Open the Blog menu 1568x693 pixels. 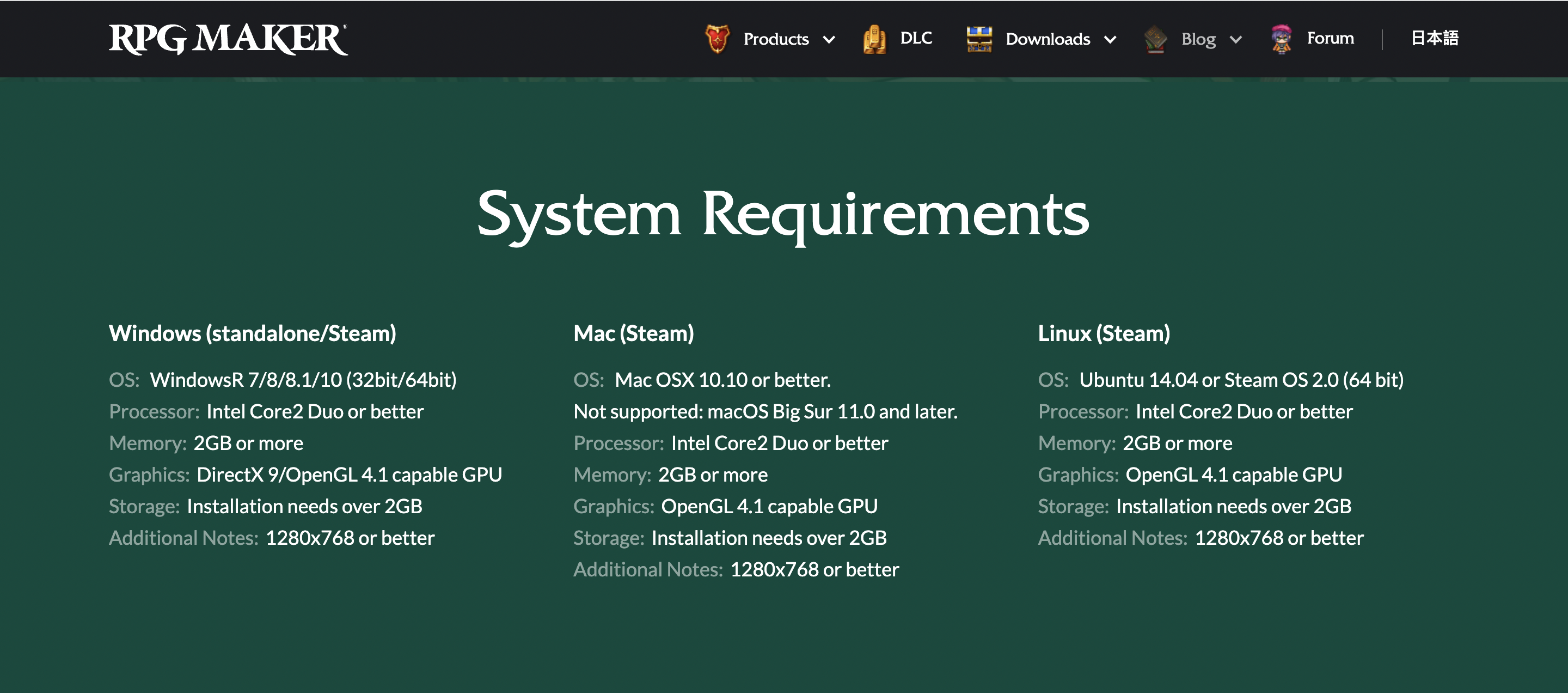(x=1198, y=39)
